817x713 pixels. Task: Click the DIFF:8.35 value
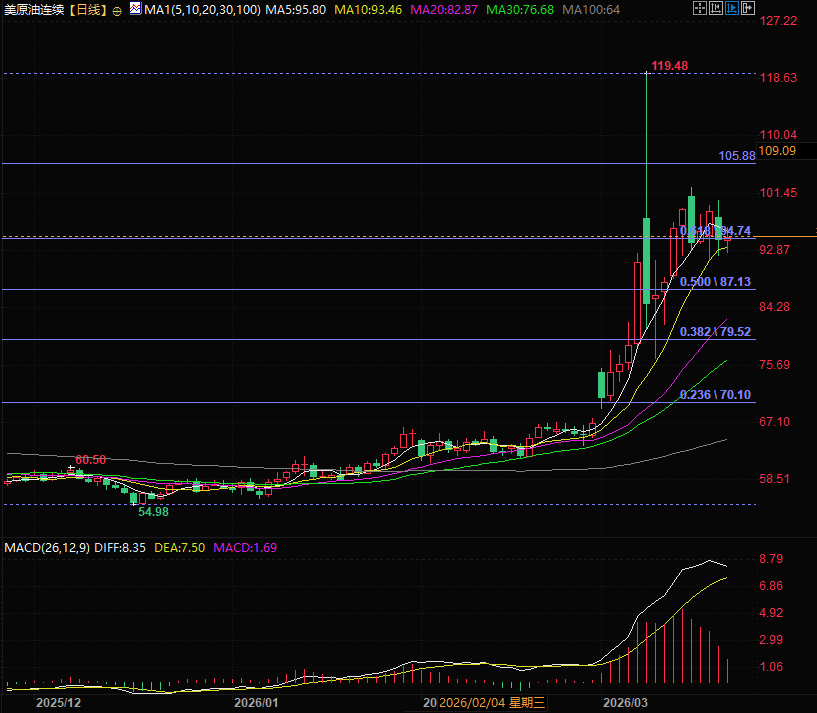120,548
